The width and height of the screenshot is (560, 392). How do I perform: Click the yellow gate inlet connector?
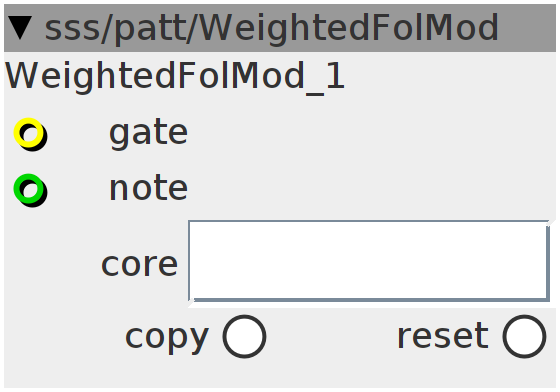(30, 134)
